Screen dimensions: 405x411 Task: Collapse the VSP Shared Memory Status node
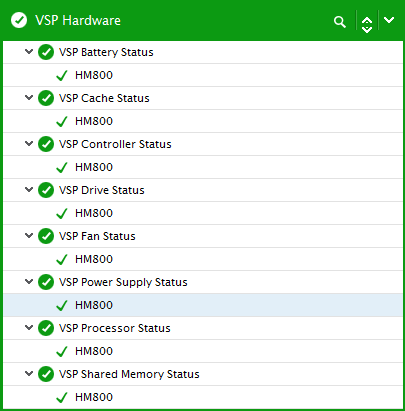click(29, 374)
